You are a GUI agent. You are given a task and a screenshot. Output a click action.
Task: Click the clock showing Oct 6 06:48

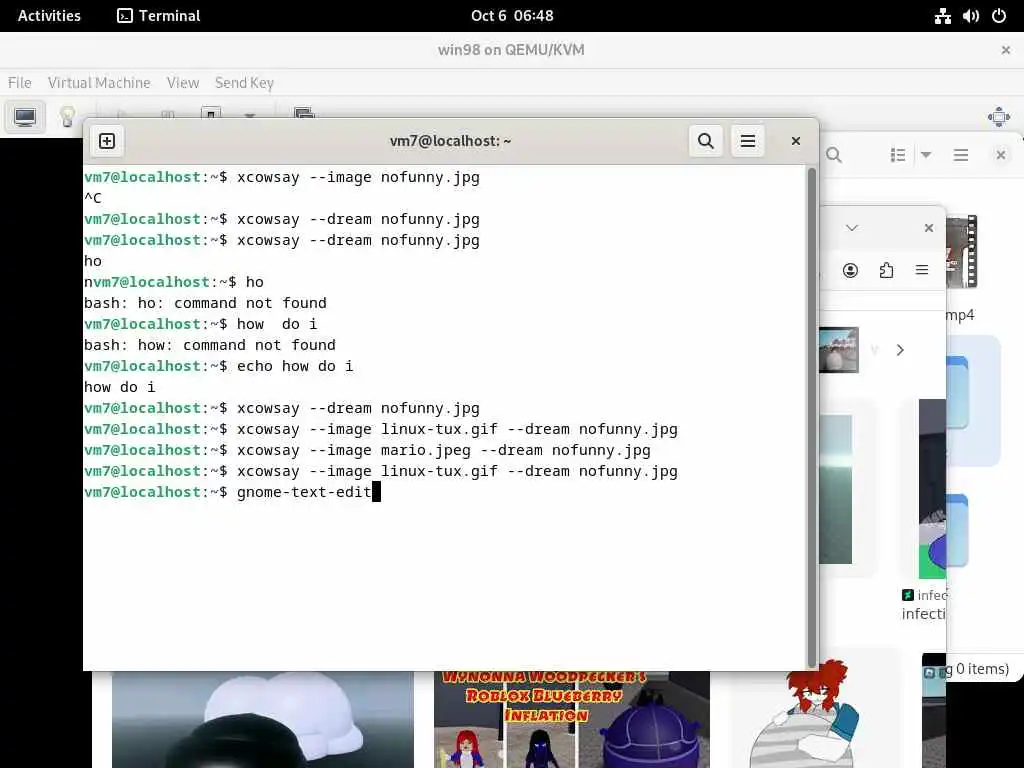point(512,16)
